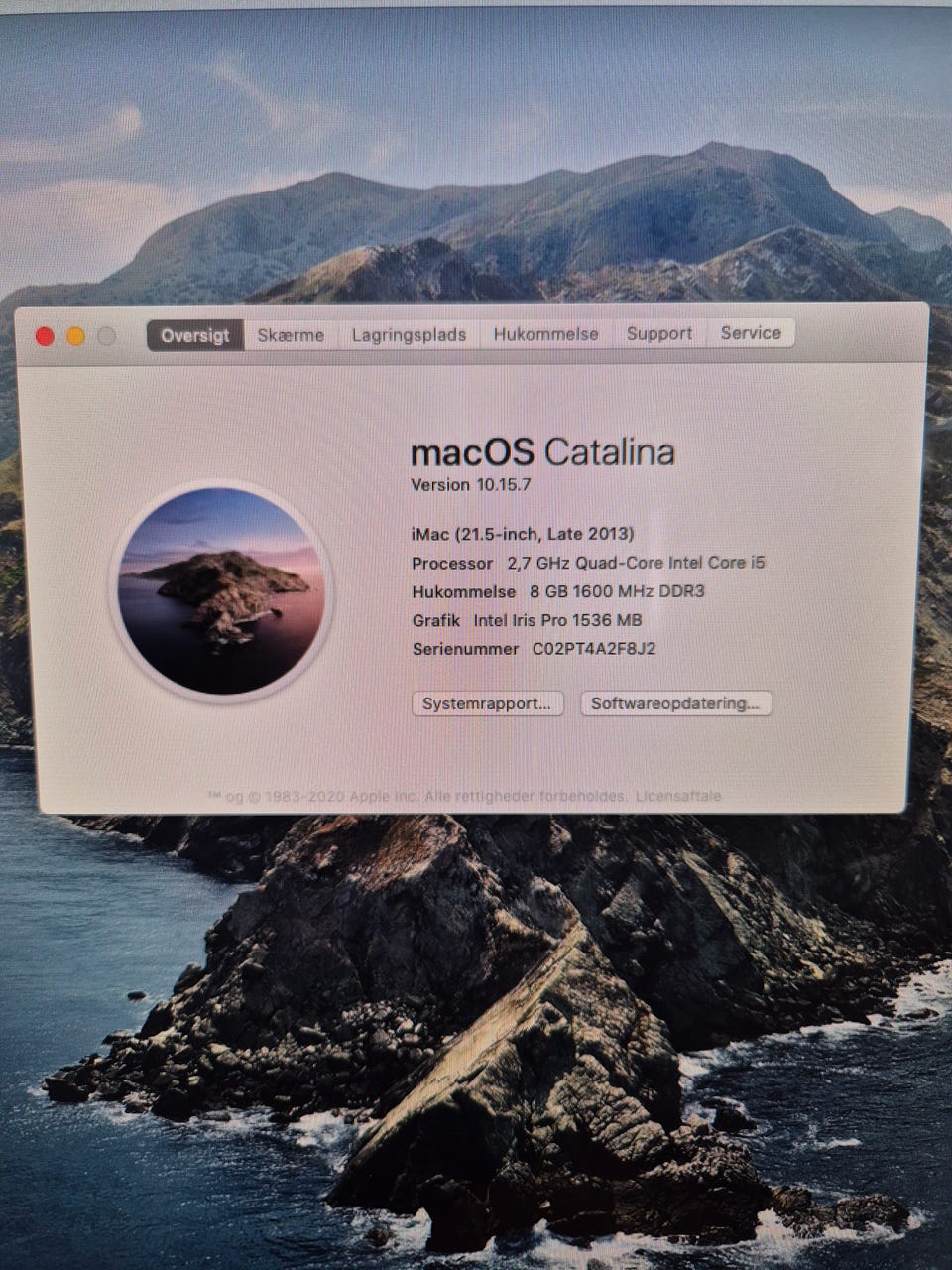Click the Systemrapport… button
The width and height of the screenshot is (952, 1270).
(487, 703)
